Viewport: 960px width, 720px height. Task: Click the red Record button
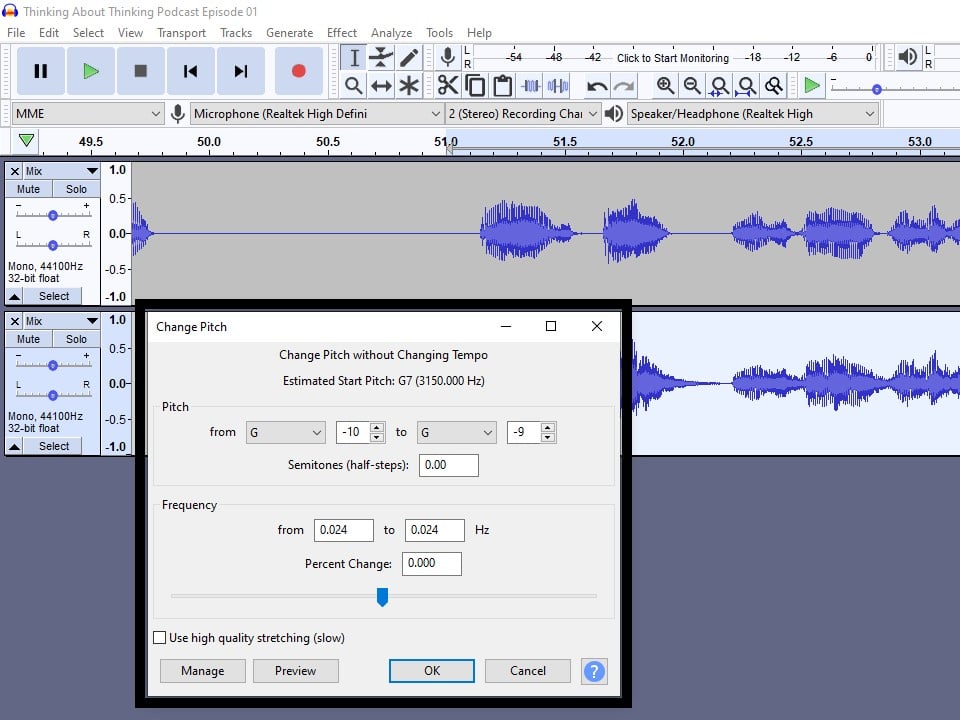[298, 71]
